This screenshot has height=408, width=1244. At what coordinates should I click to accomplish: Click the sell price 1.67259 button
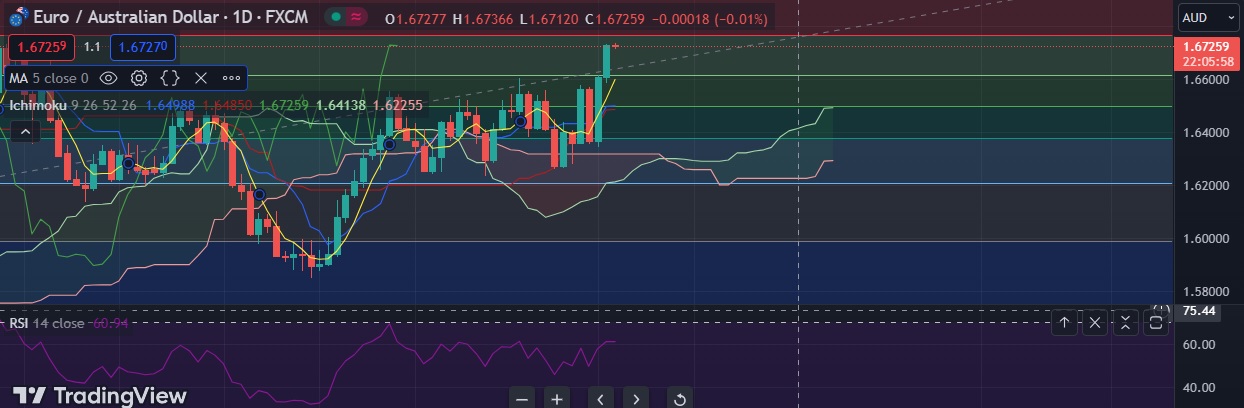pos(42,46)
